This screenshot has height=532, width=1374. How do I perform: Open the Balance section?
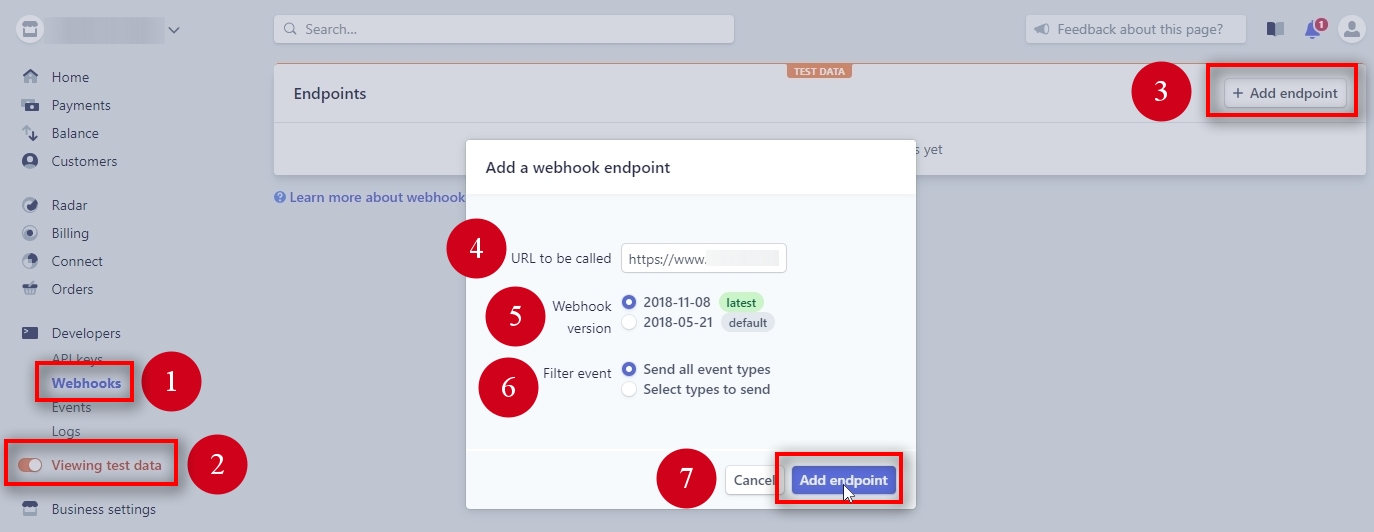pos(75,133)
